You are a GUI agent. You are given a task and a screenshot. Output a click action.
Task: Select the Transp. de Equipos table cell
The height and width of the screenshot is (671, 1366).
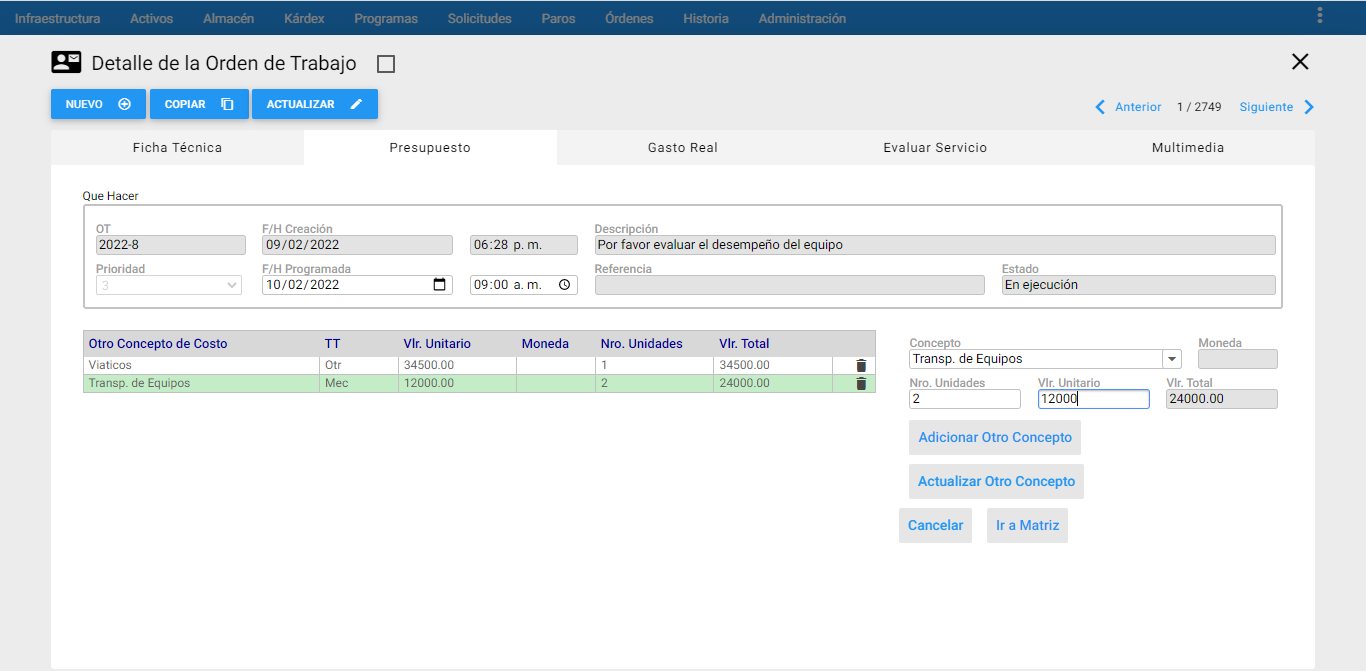201,384
